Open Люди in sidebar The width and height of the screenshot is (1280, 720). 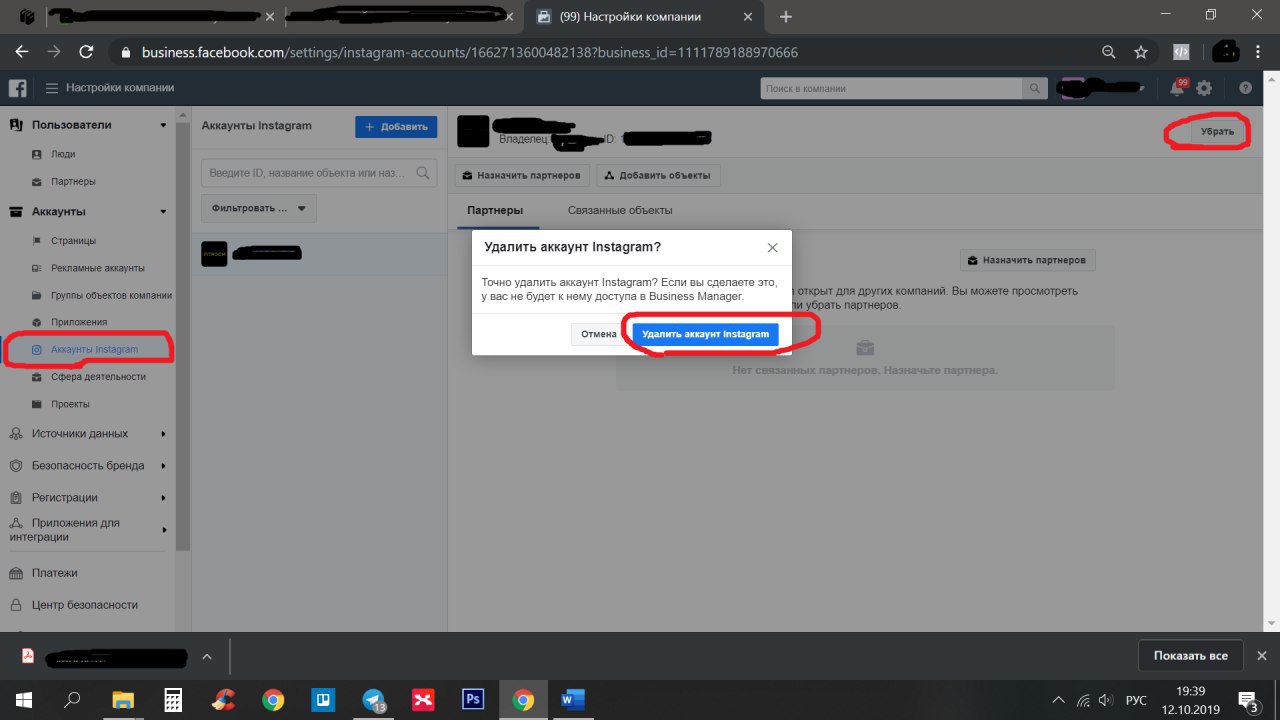[63, 154]
